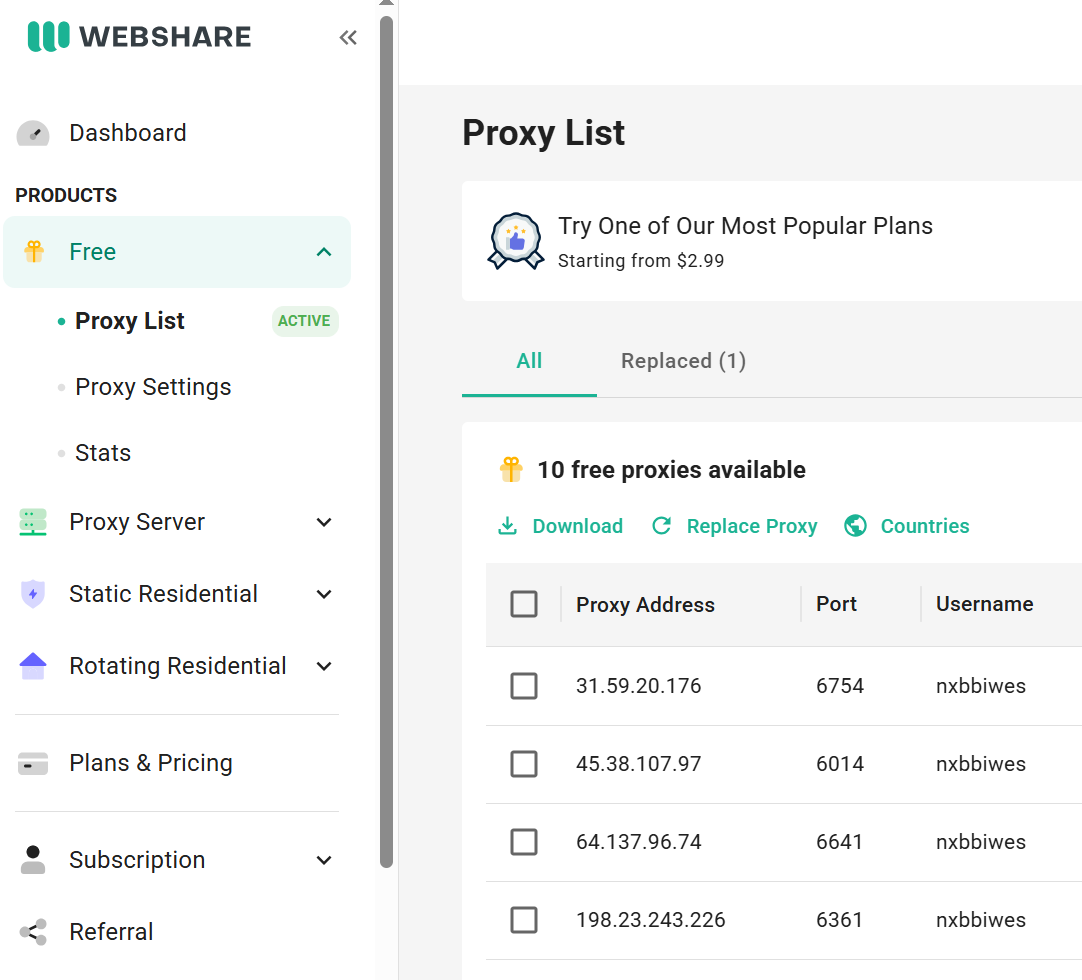Collapse the sidebar with double-chevron icon
This screenshot has width=1082, height=980.
tap(348, 37)
